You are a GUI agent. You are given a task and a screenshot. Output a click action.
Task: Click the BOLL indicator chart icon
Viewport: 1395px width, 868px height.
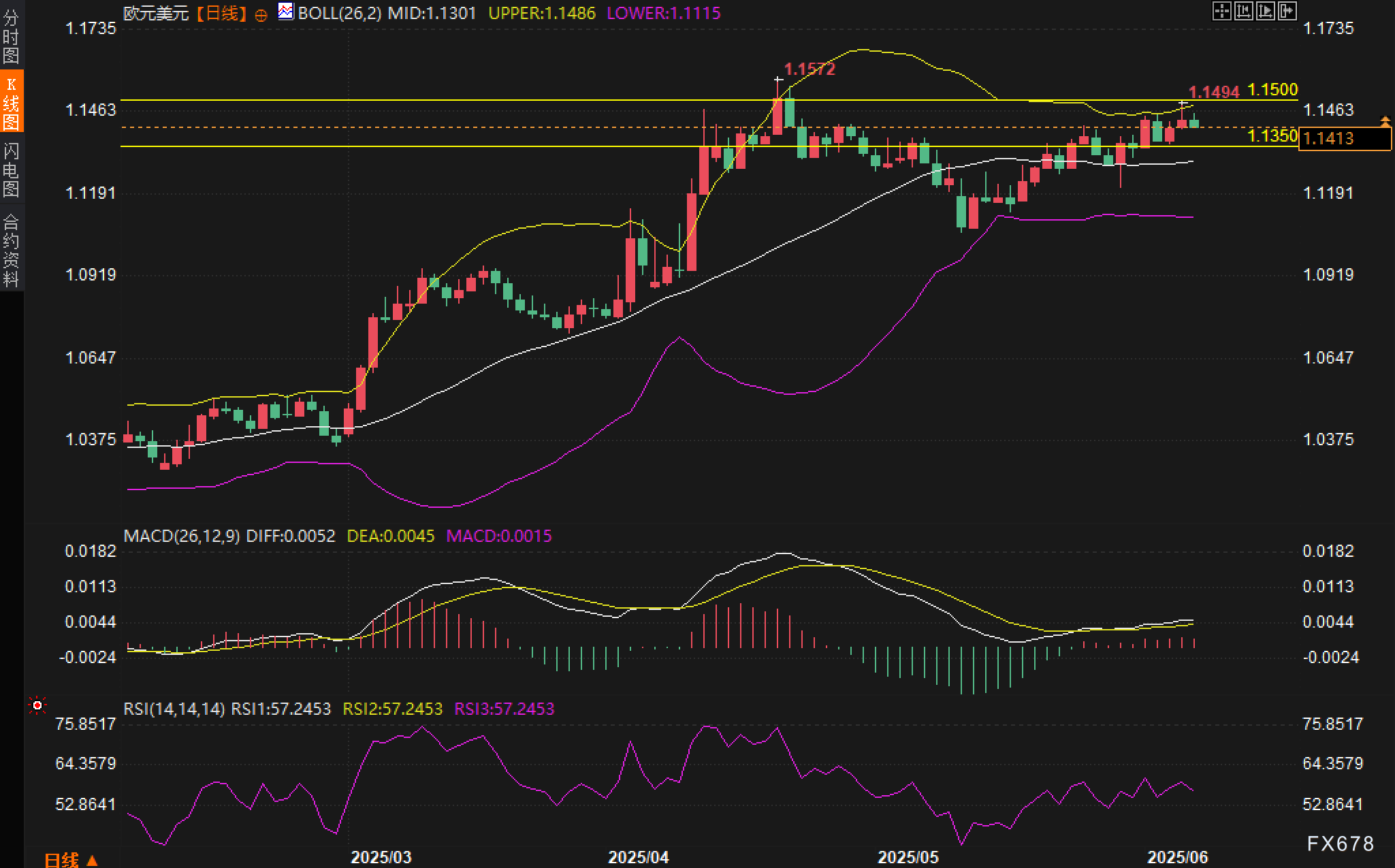[286, 12]
